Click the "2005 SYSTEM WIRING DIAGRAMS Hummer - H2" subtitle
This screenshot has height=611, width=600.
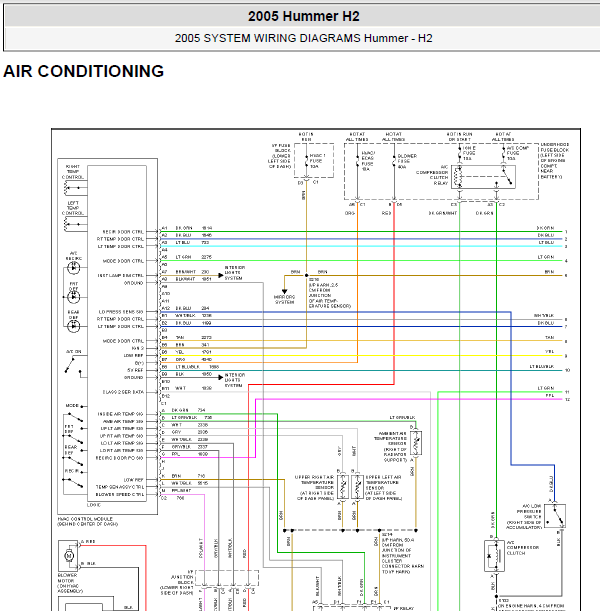pos(304,38)
